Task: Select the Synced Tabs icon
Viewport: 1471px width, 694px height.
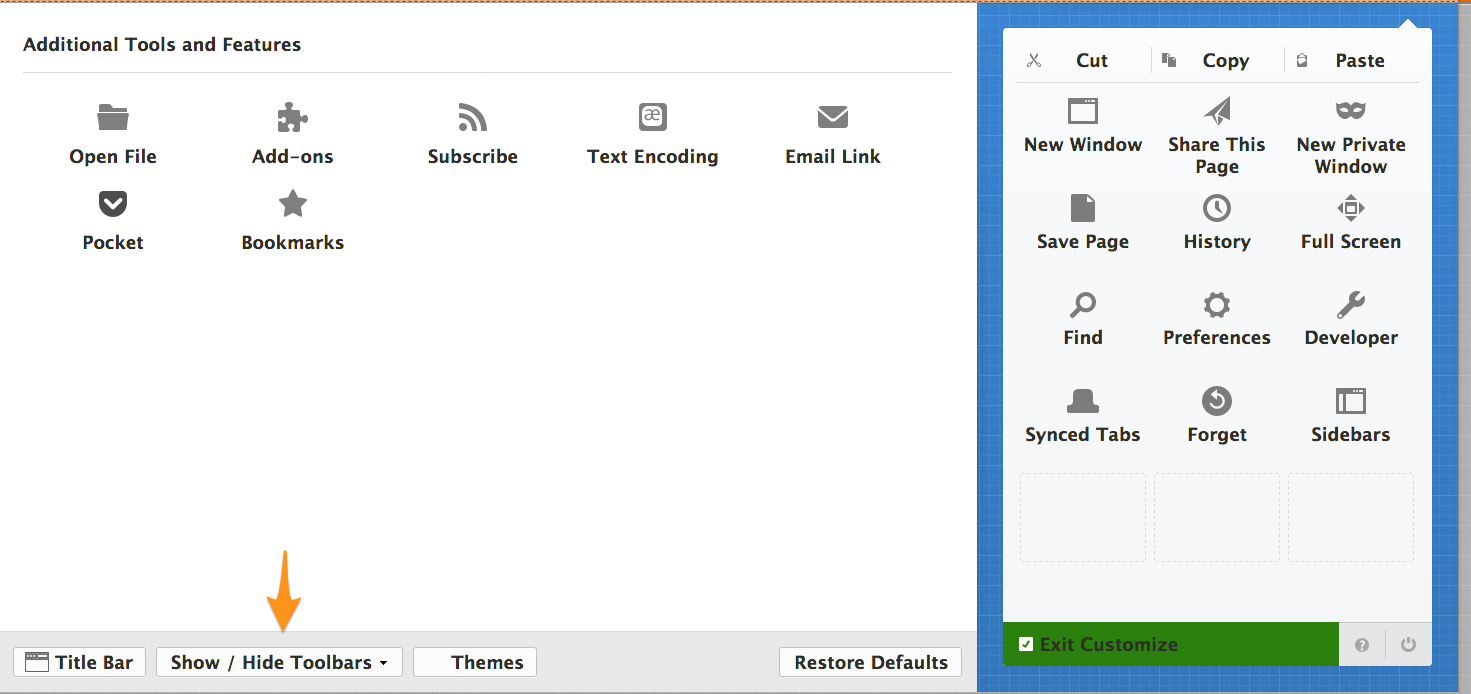Action: (1082, 401)
